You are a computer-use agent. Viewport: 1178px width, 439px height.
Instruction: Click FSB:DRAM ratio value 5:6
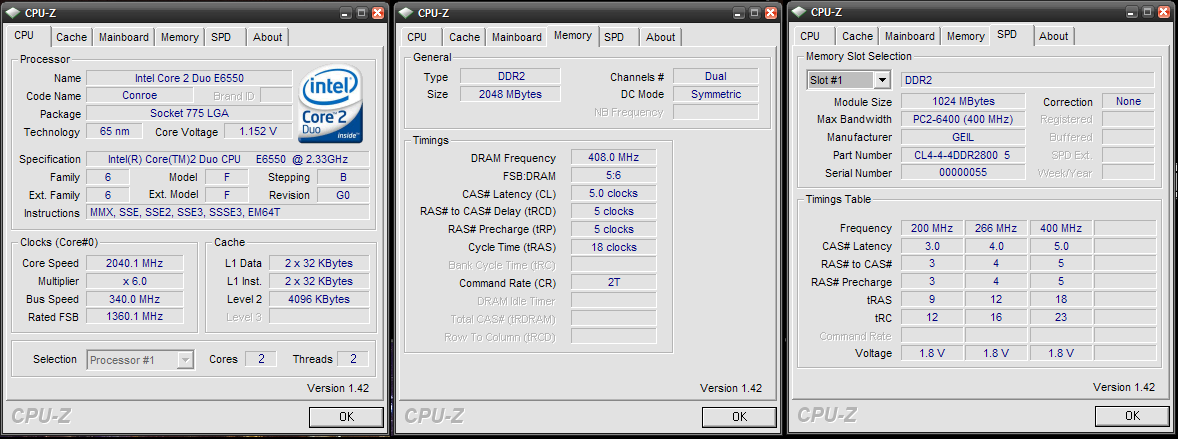click(614, 175)
